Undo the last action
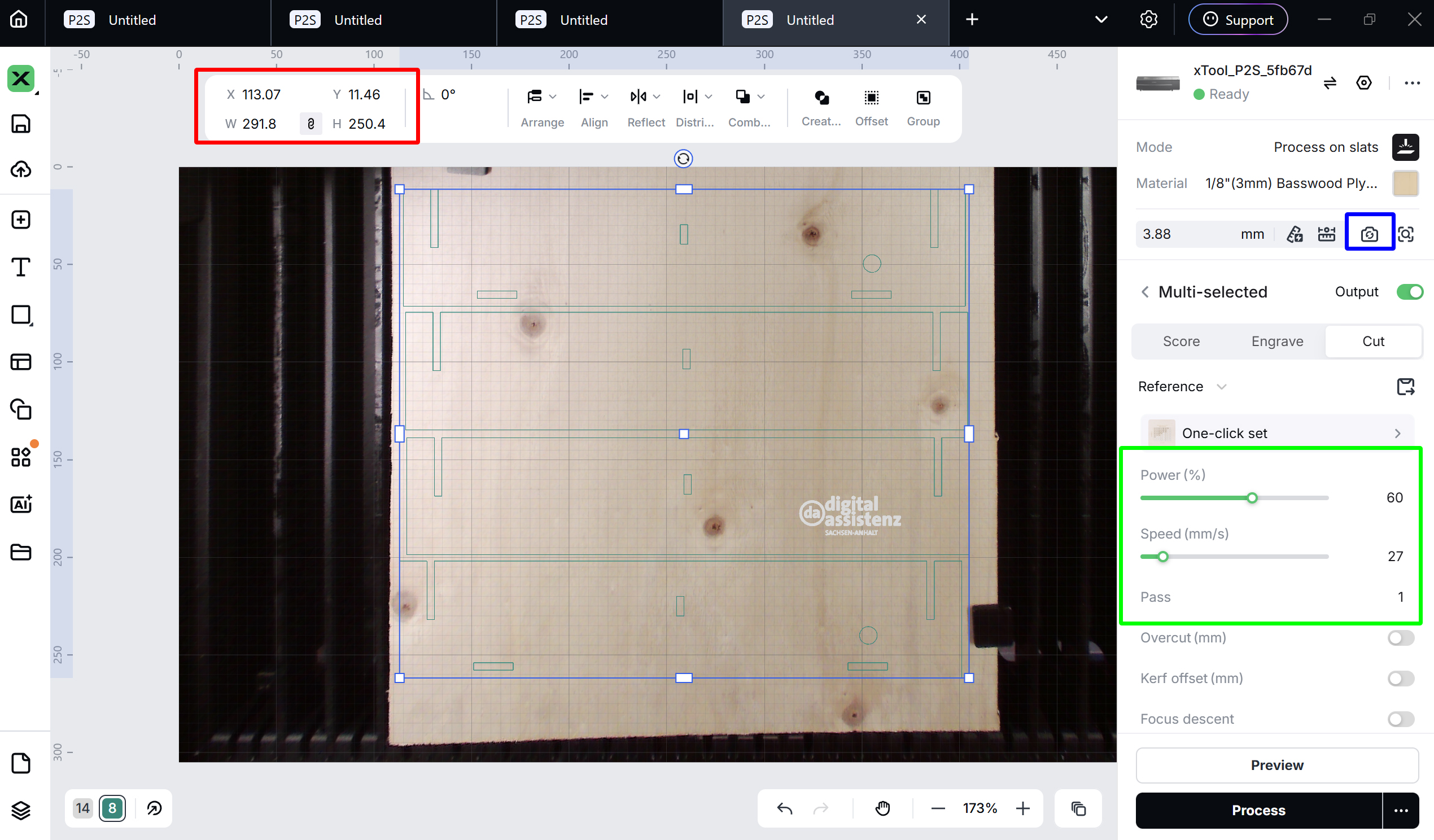 (785, 809)
